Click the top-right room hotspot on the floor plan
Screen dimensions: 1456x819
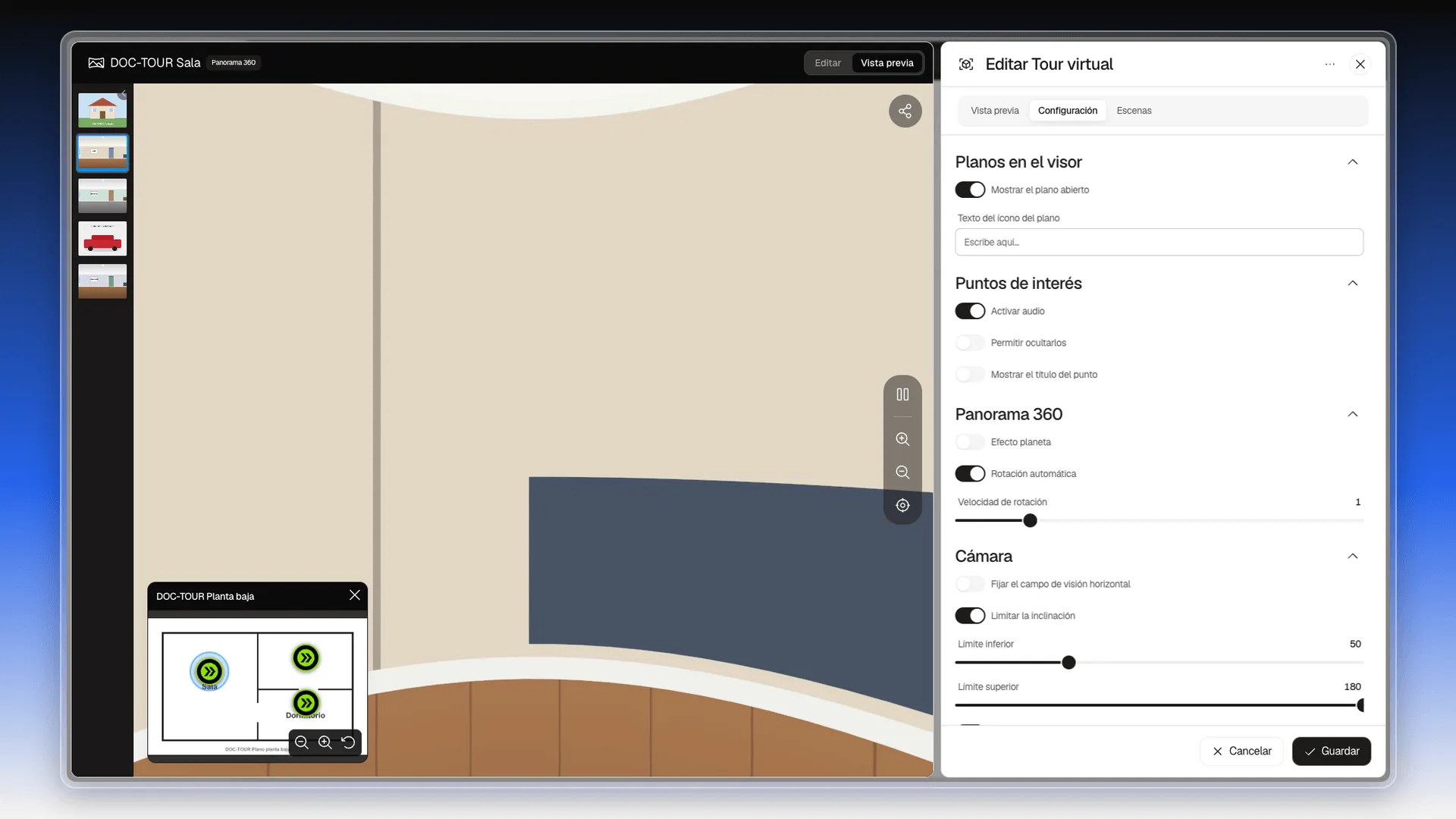[x=306, y=657]
